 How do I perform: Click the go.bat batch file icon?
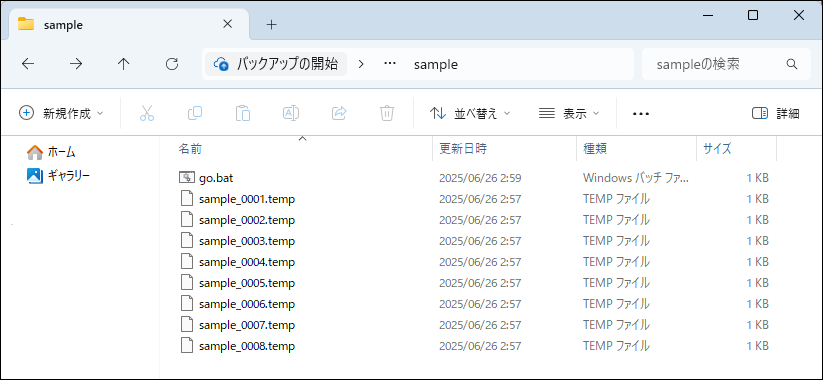tap(187, 178)
